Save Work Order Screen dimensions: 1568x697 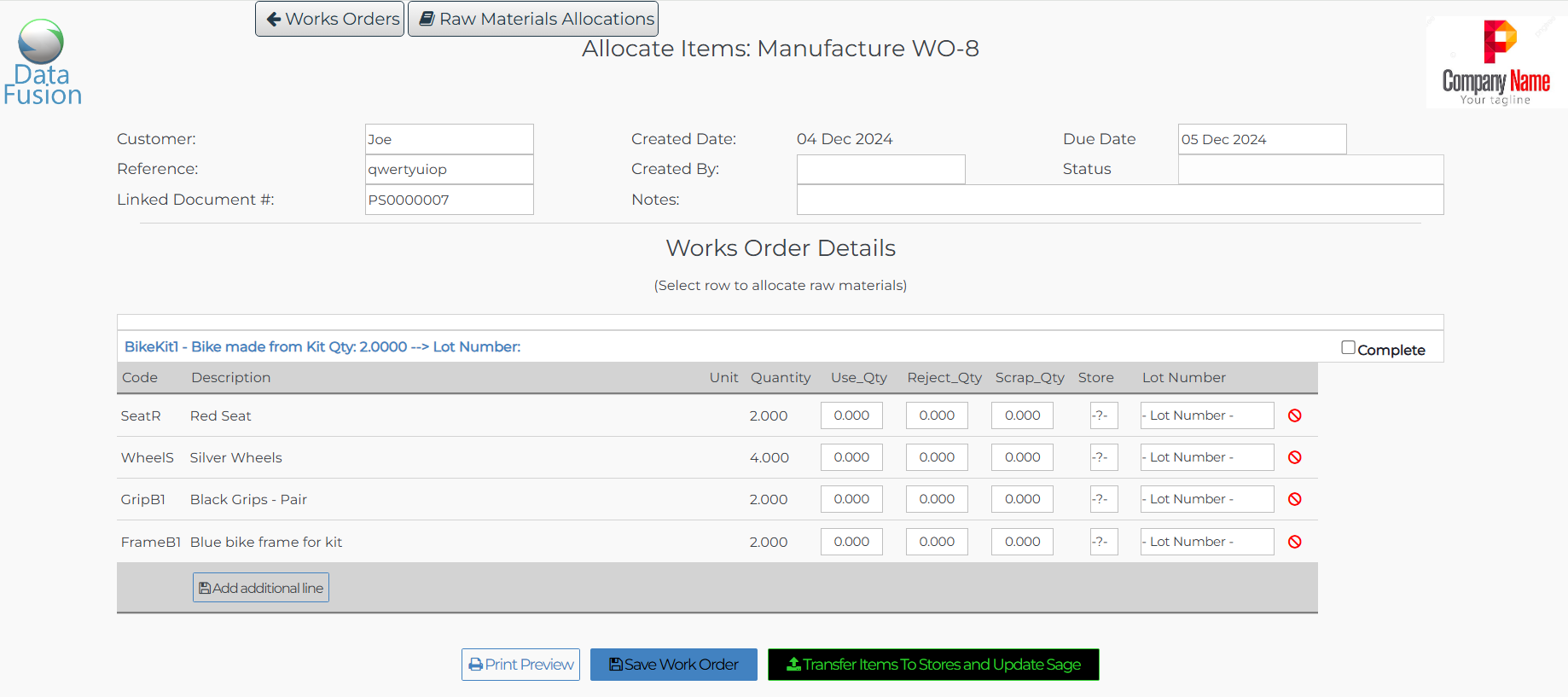click(x=673, y=665)
